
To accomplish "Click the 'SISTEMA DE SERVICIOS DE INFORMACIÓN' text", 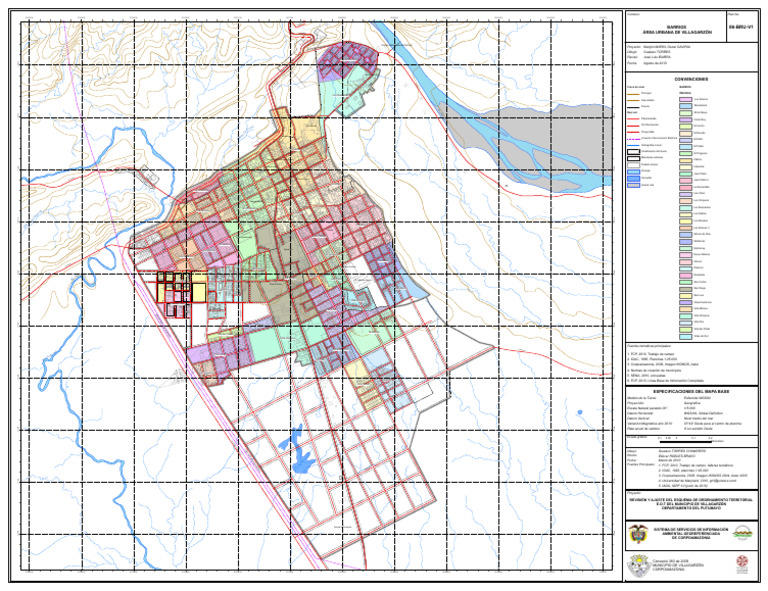I will (x=691, y=529).
